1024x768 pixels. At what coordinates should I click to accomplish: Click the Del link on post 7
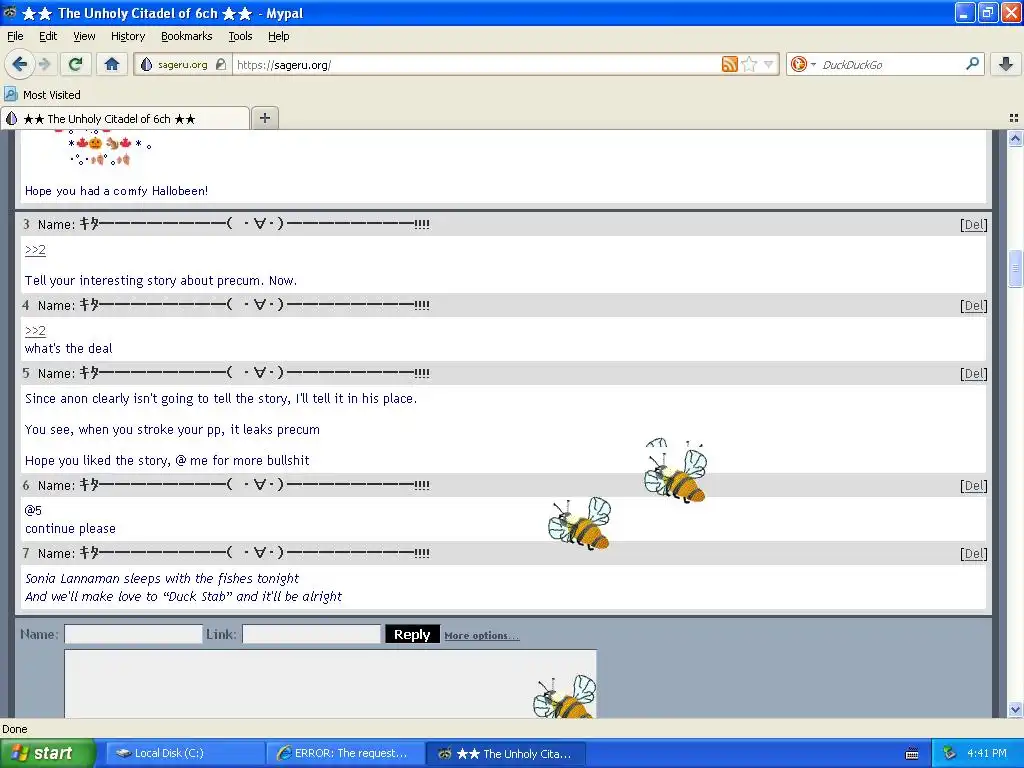coord(973,554)
